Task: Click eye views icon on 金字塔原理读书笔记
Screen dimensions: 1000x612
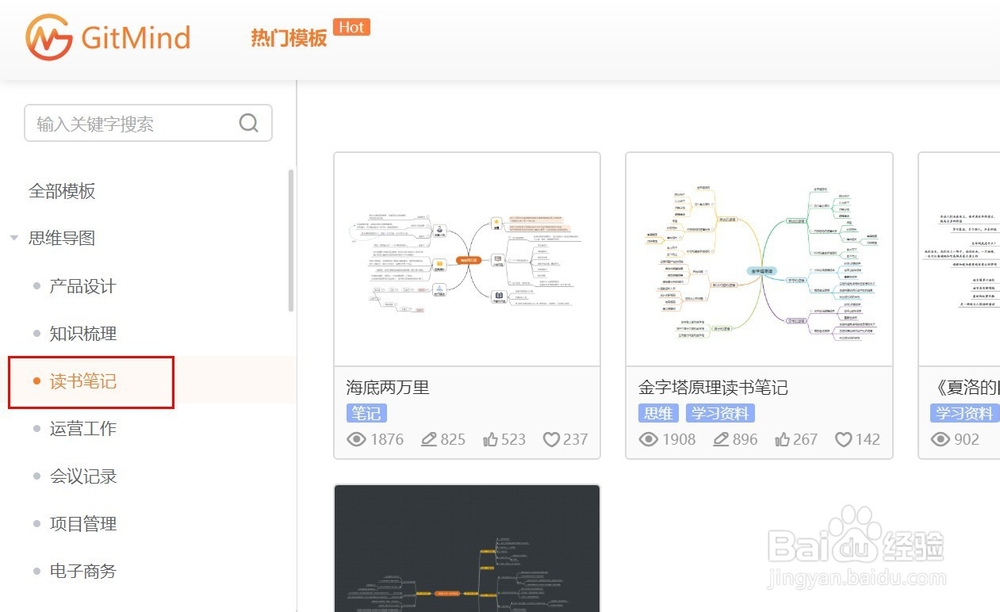Action: click(x=649, y=439)
